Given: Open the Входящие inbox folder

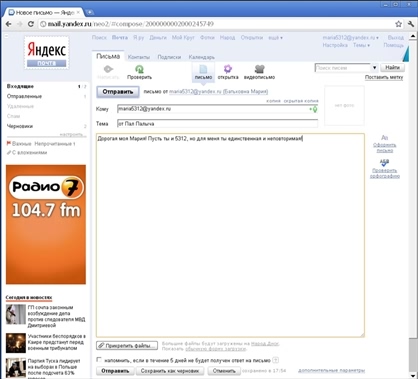Looking at the screenshot, I should [x=20, y=86].
